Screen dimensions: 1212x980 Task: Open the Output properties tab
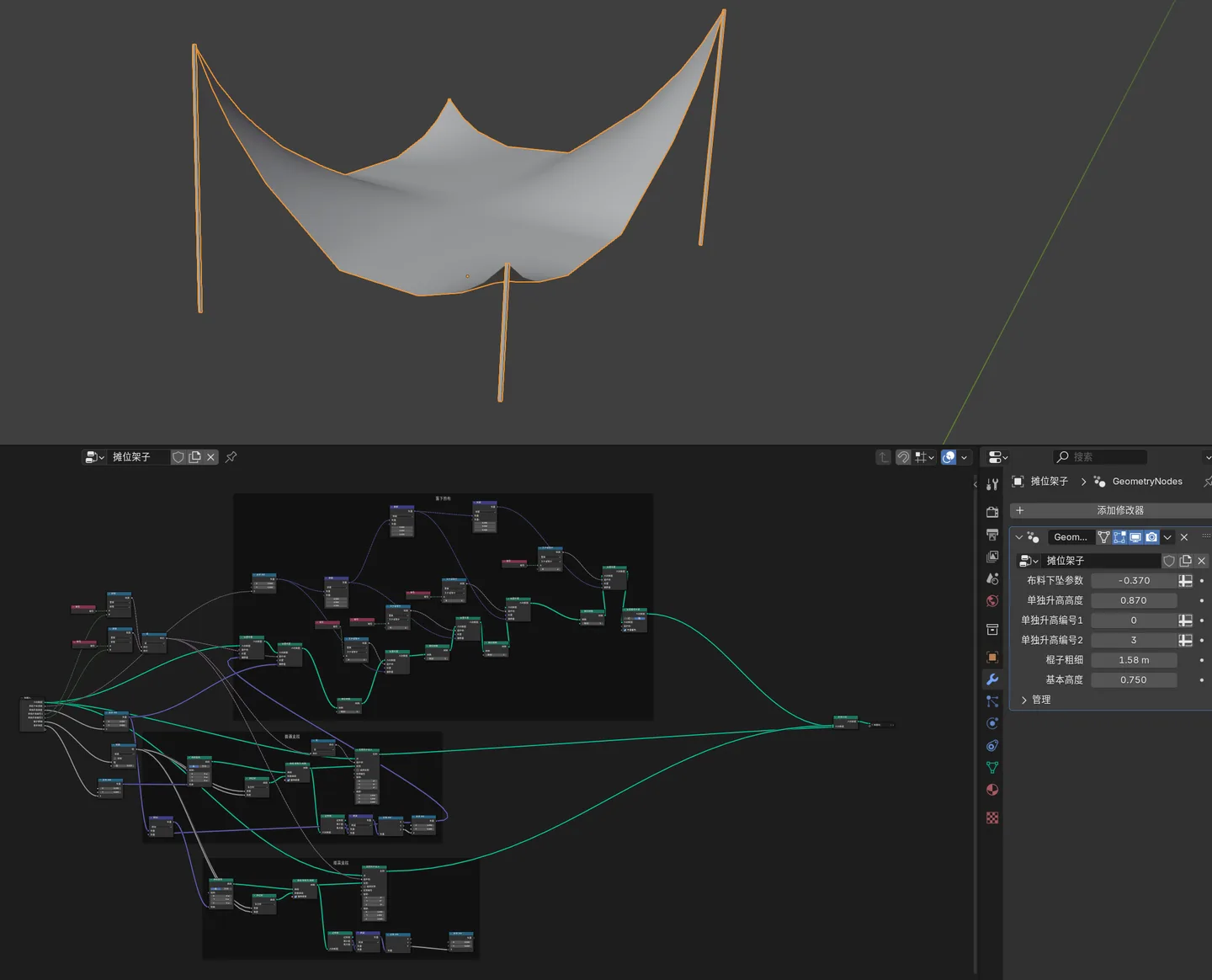point(992,535)
